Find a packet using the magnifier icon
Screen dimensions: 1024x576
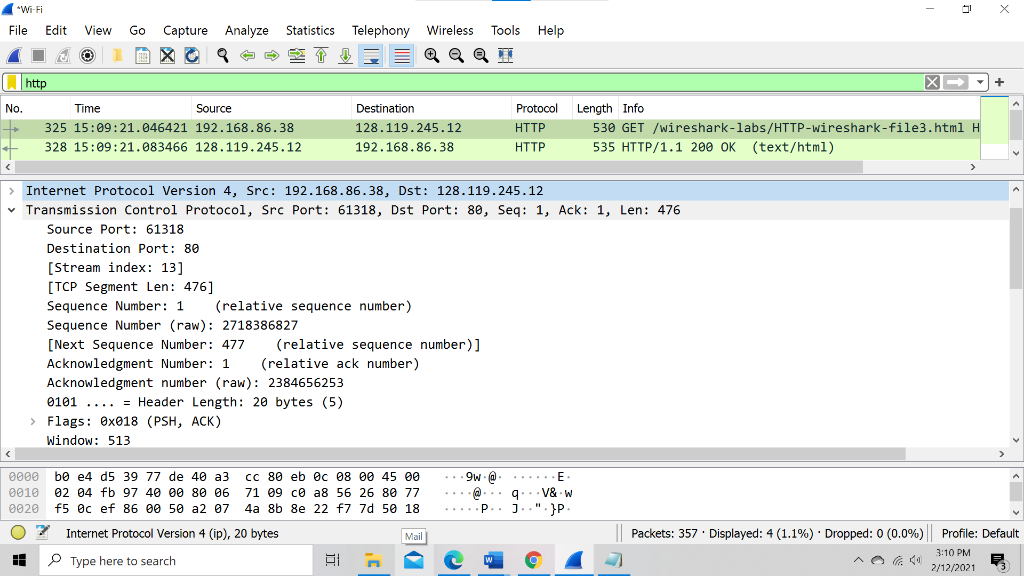click(x=222, y=55)
